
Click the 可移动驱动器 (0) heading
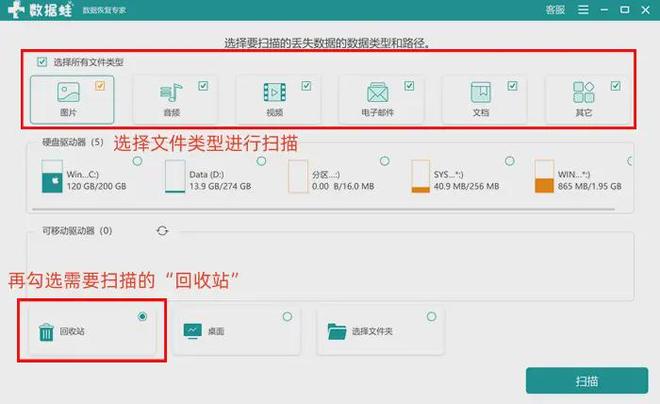pos(77,231)
